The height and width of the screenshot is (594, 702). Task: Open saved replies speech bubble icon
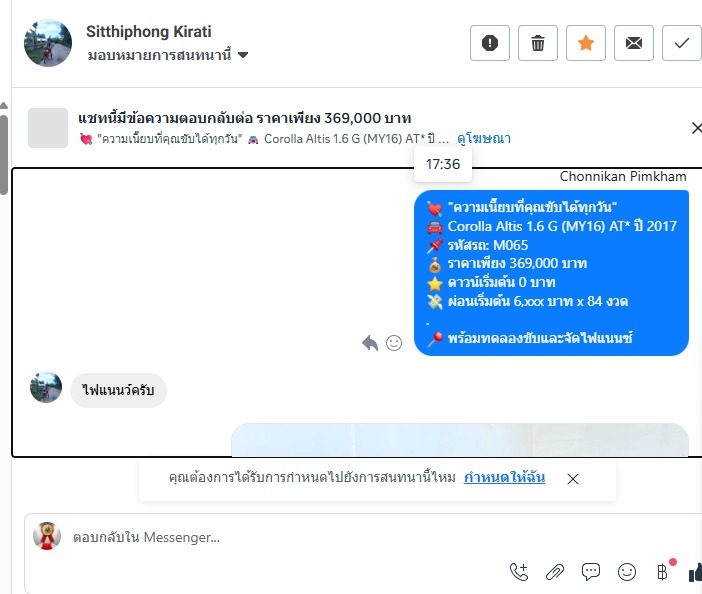(591, 572)
